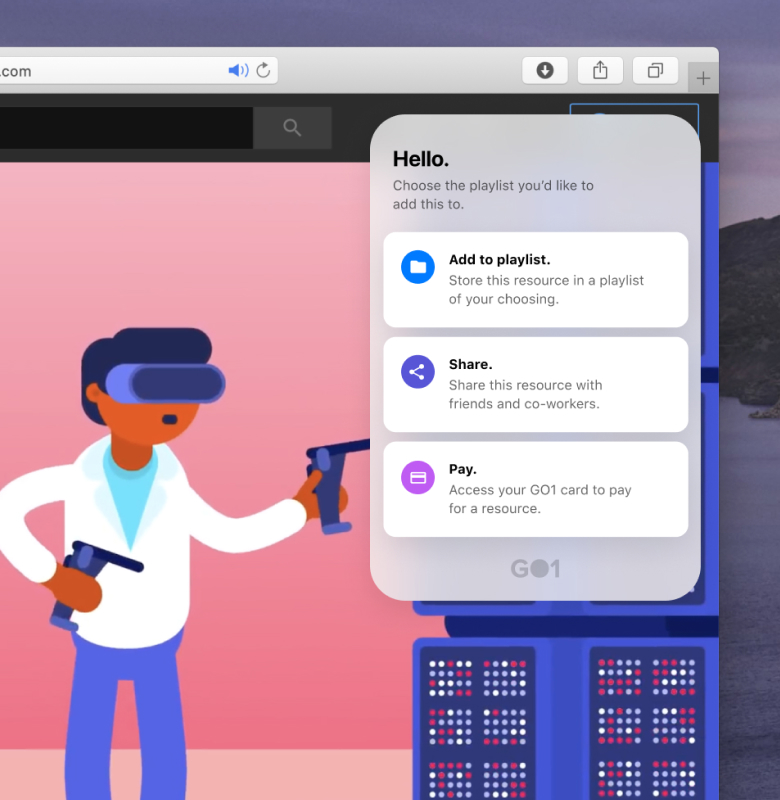This screenshot has height=800, width=780.
Task: Reload the page with the refresh icon
Action: [x=263, y=70]
